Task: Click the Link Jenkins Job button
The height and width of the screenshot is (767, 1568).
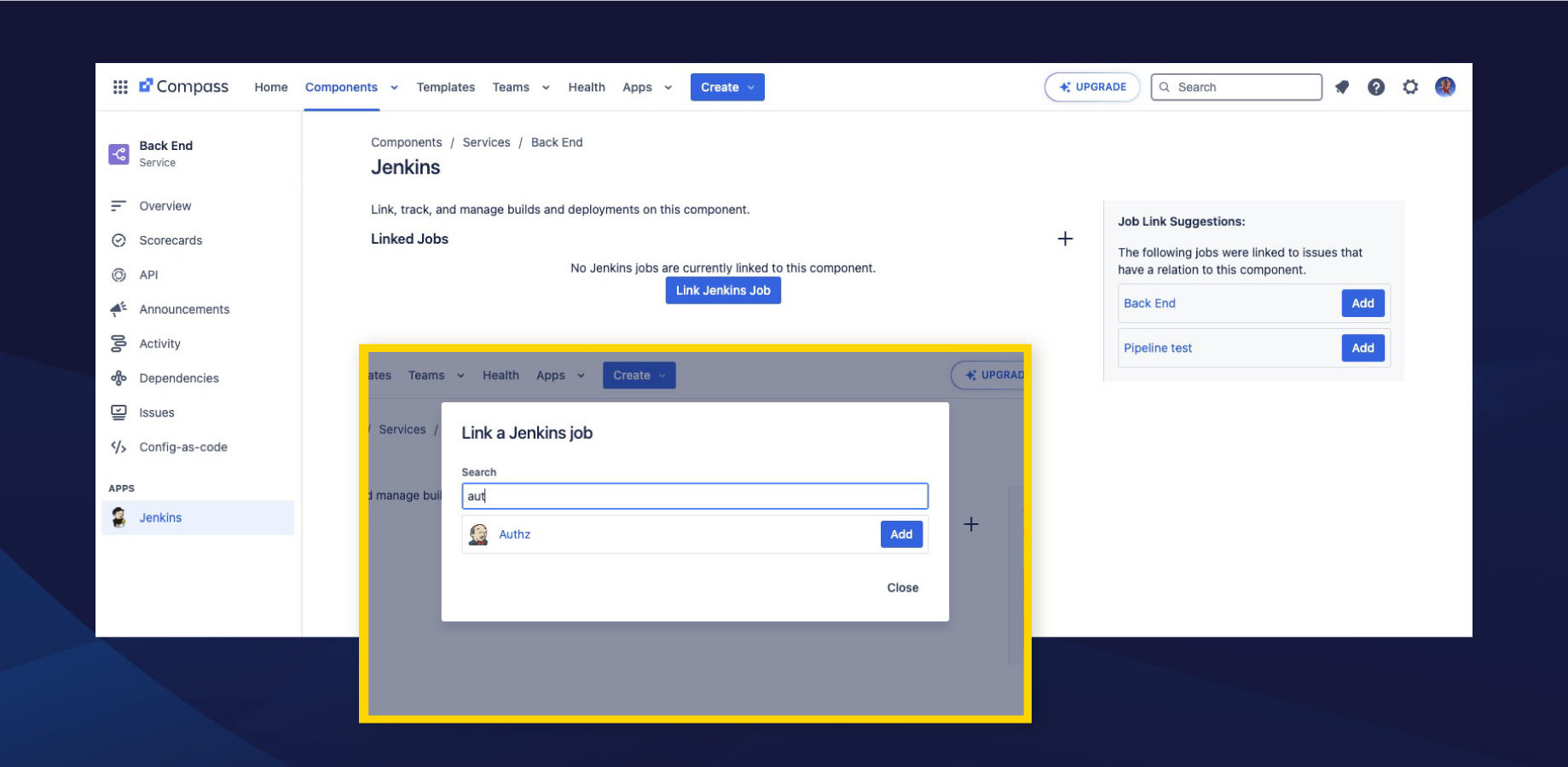Action: 723,291
